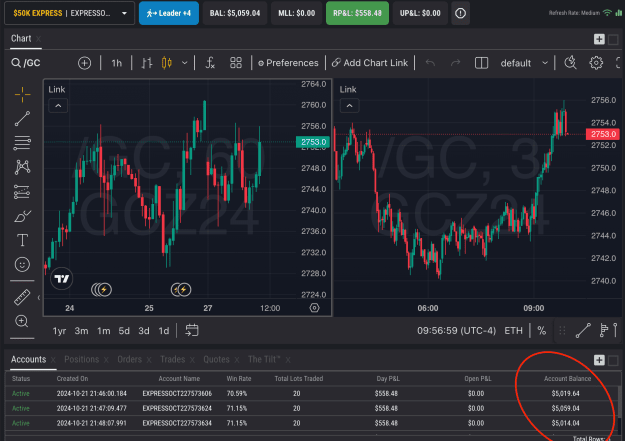Open the indicator templates grid
625x441 pixels.
coord(236,63)
